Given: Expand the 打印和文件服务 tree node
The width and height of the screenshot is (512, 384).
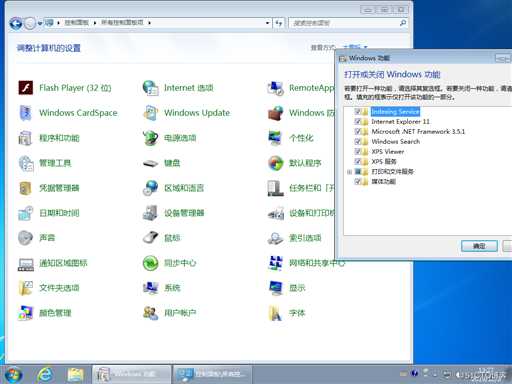Looking at the screenshot, I should tap(349, 172).
